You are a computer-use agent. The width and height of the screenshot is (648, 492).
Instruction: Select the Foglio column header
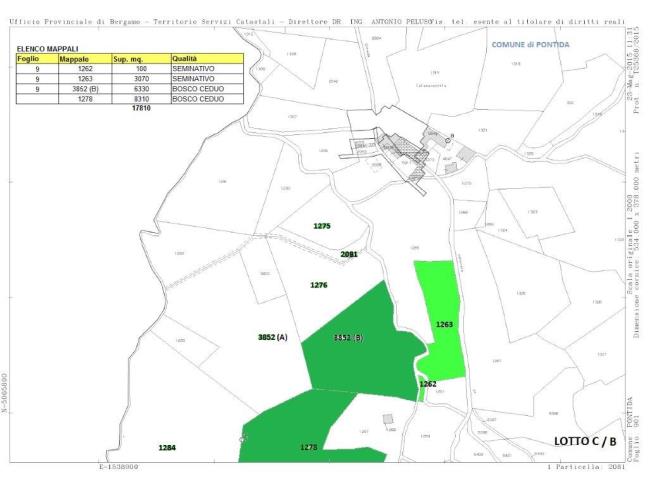[27, 59]
